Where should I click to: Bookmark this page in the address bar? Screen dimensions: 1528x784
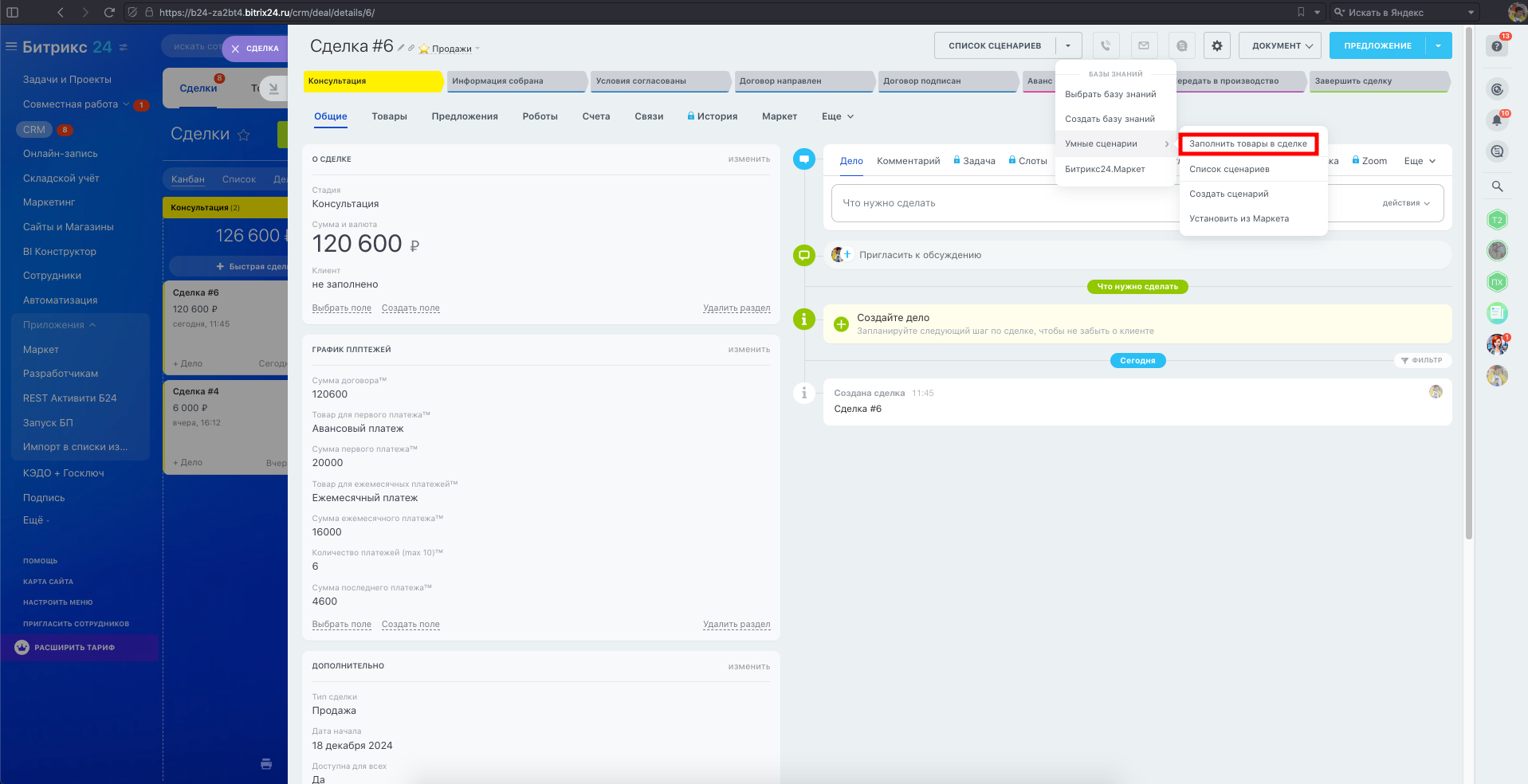tap(1301, 13)
